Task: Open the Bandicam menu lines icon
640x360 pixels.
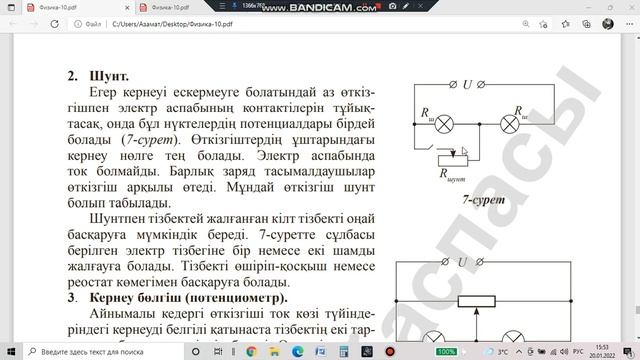Action: [222, 6]
